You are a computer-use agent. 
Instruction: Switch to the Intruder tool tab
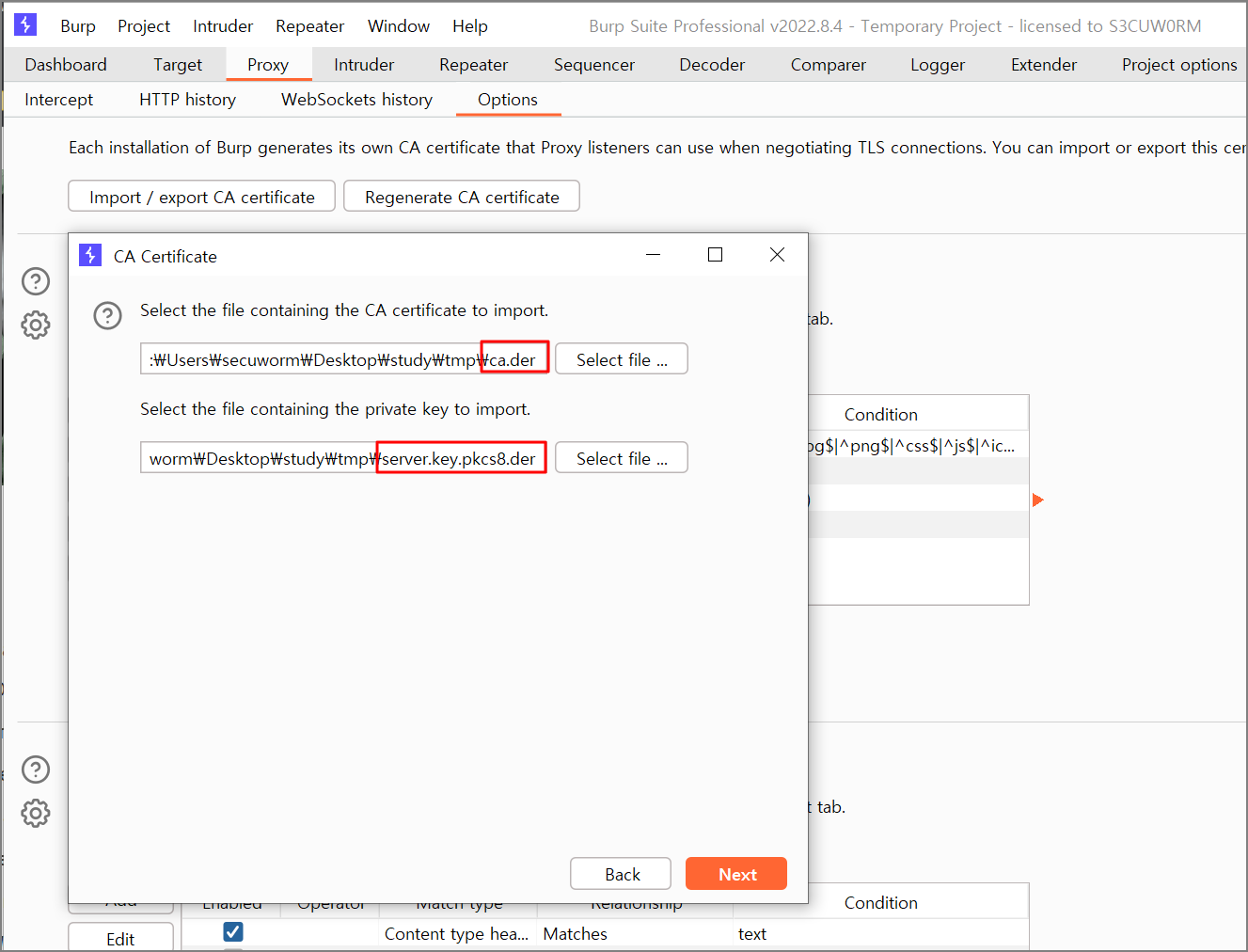tap(364, 65)
